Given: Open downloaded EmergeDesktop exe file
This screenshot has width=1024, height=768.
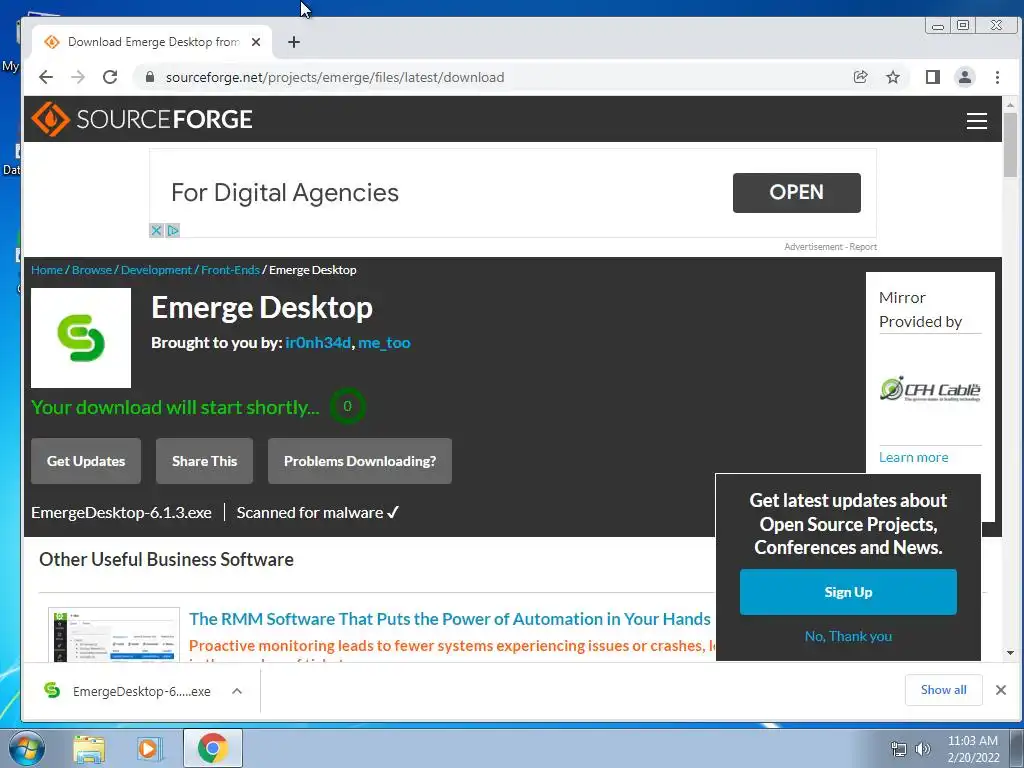Looking at the screenshot, I should [x=127, y=691].
